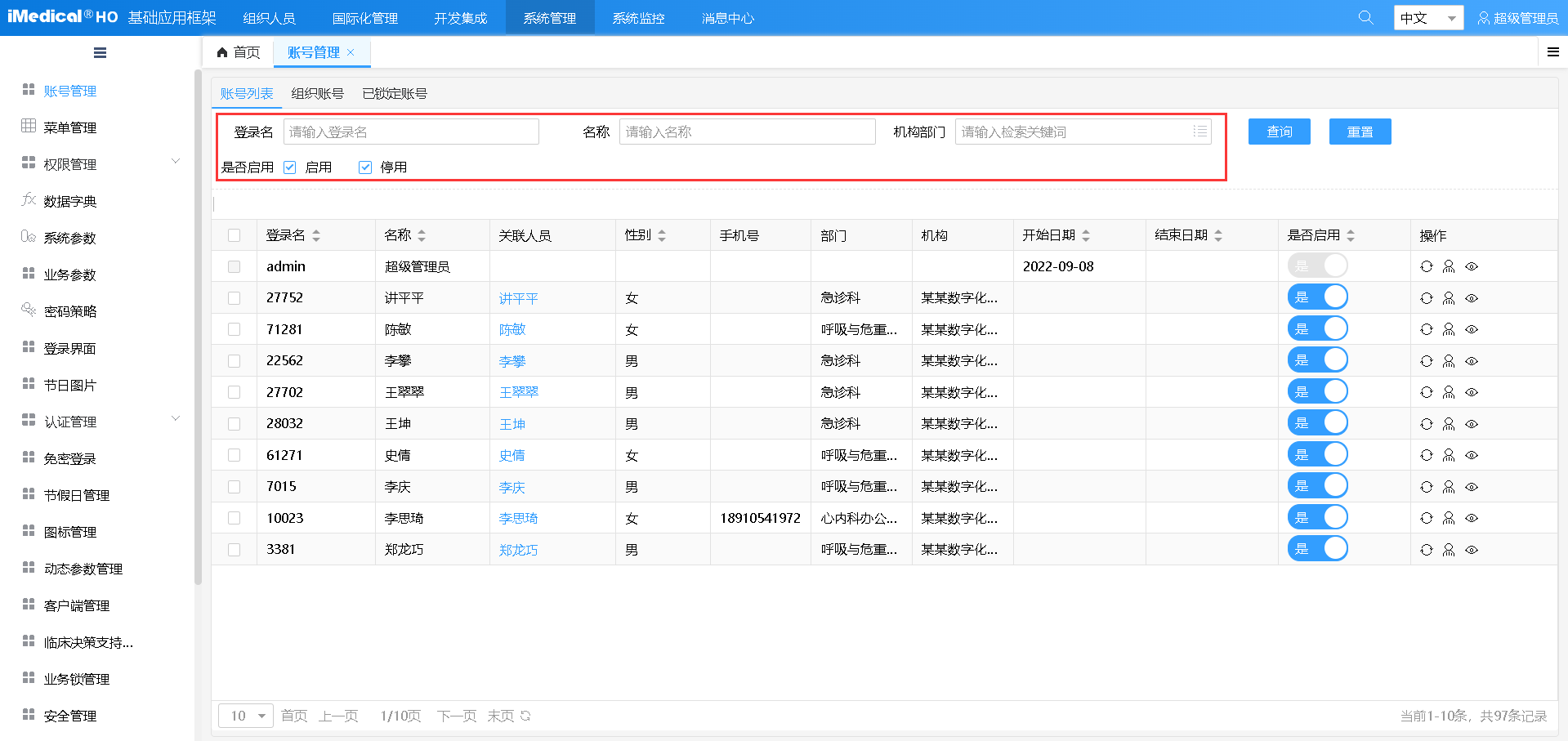This screenshot has width=1568, height=741.
Task: Uncheck the 启用 checkbox in filters
Action: click(x=289, y=167)
